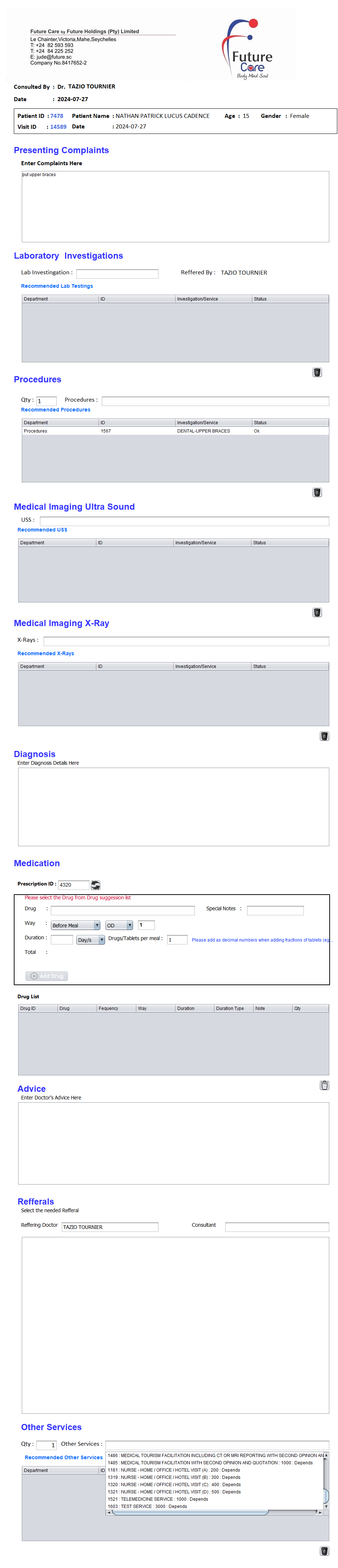Open Visit ID 14589 link
This screenshot has height=1568, width=338.
59,127
